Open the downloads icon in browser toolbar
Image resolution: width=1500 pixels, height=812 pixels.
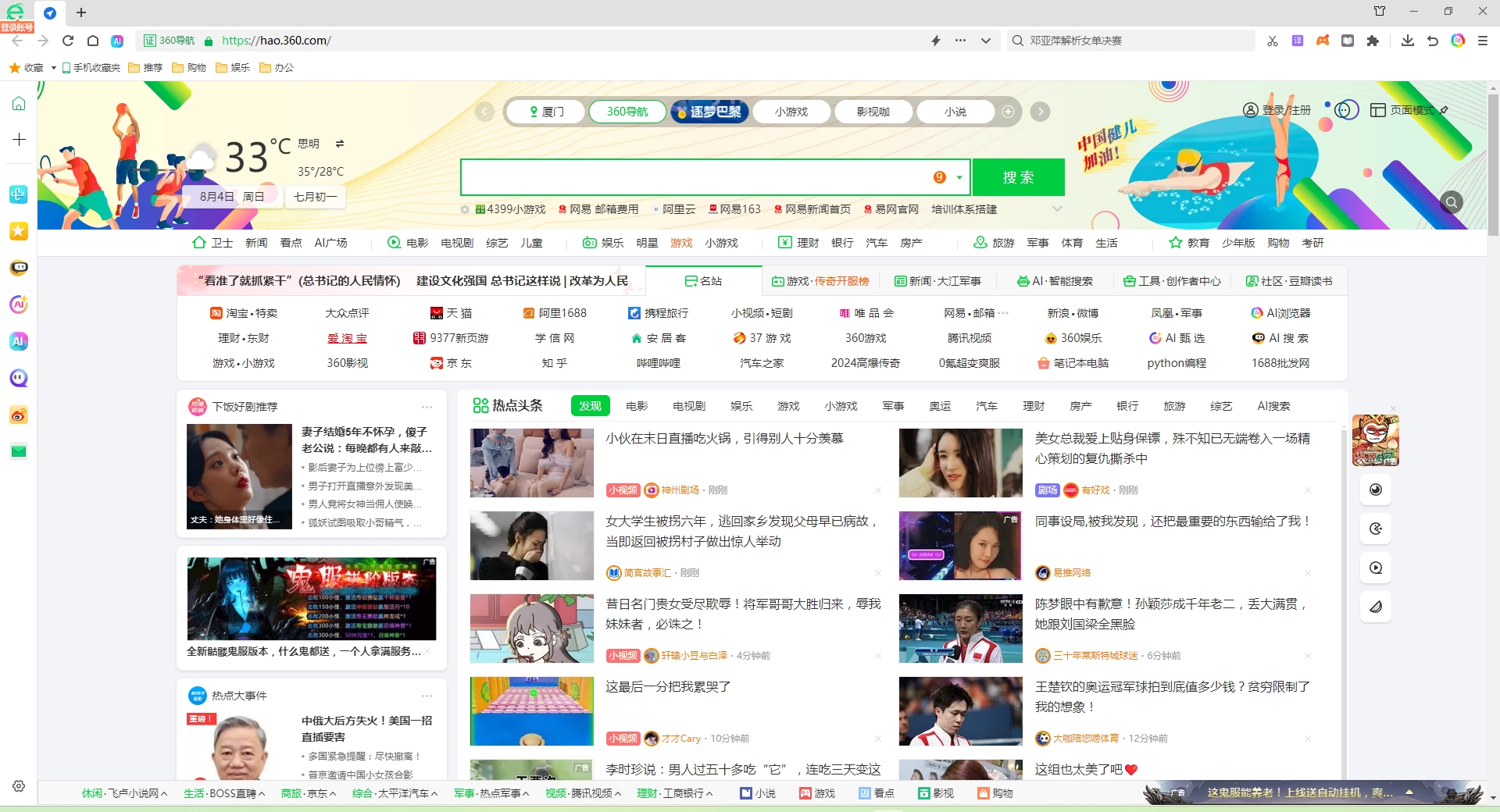pyautogui.click(x=1408, y=41)
